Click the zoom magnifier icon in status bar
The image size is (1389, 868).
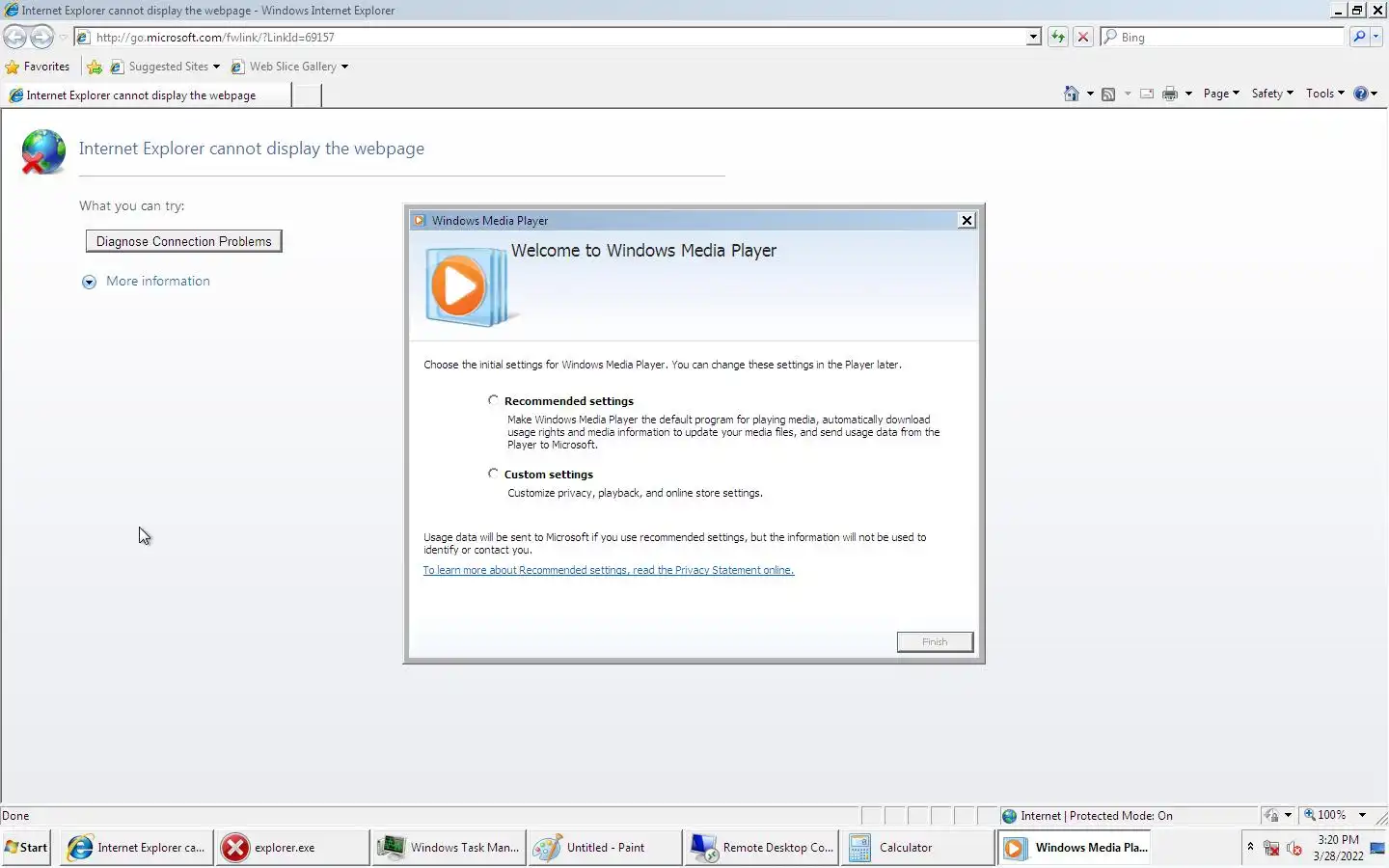1310,815
